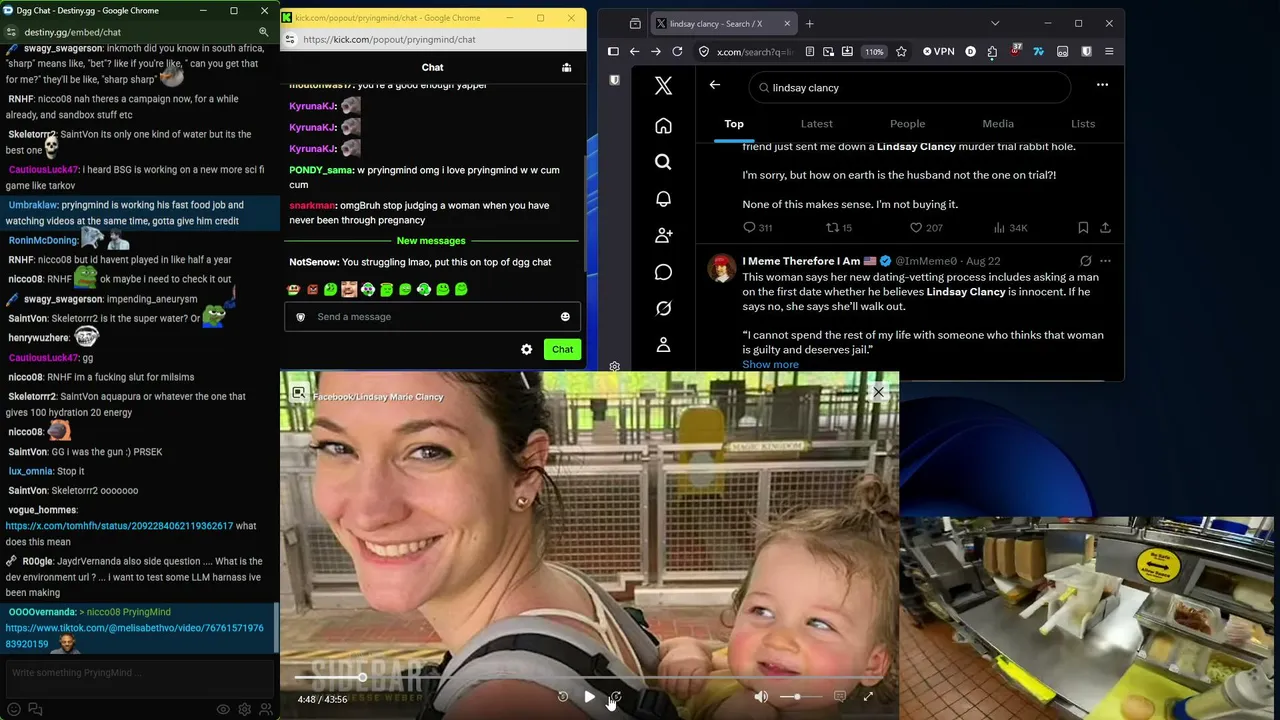The height and width of the screenshot is (720, 1280).
Task: Rewind the video with skip-back button
Action: pyautogui.click(x=562, y=697)
